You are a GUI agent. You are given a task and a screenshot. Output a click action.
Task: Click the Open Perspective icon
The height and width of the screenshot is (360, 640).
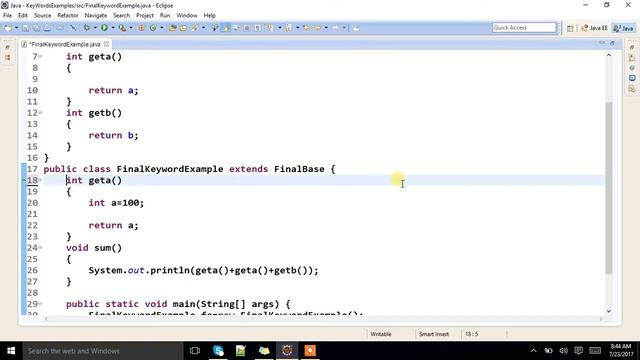(570, 28)
